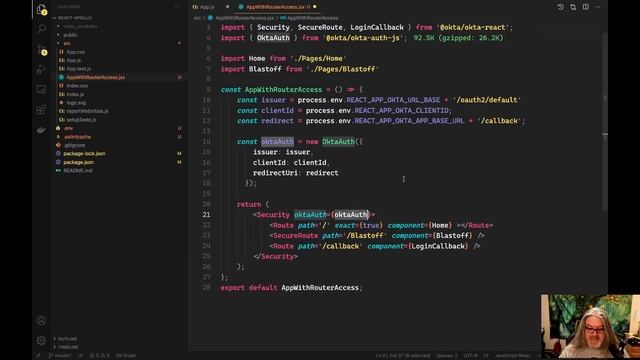Click the editor vertical scrollbar
Screen dimensions: 640x360
point(605,122)
